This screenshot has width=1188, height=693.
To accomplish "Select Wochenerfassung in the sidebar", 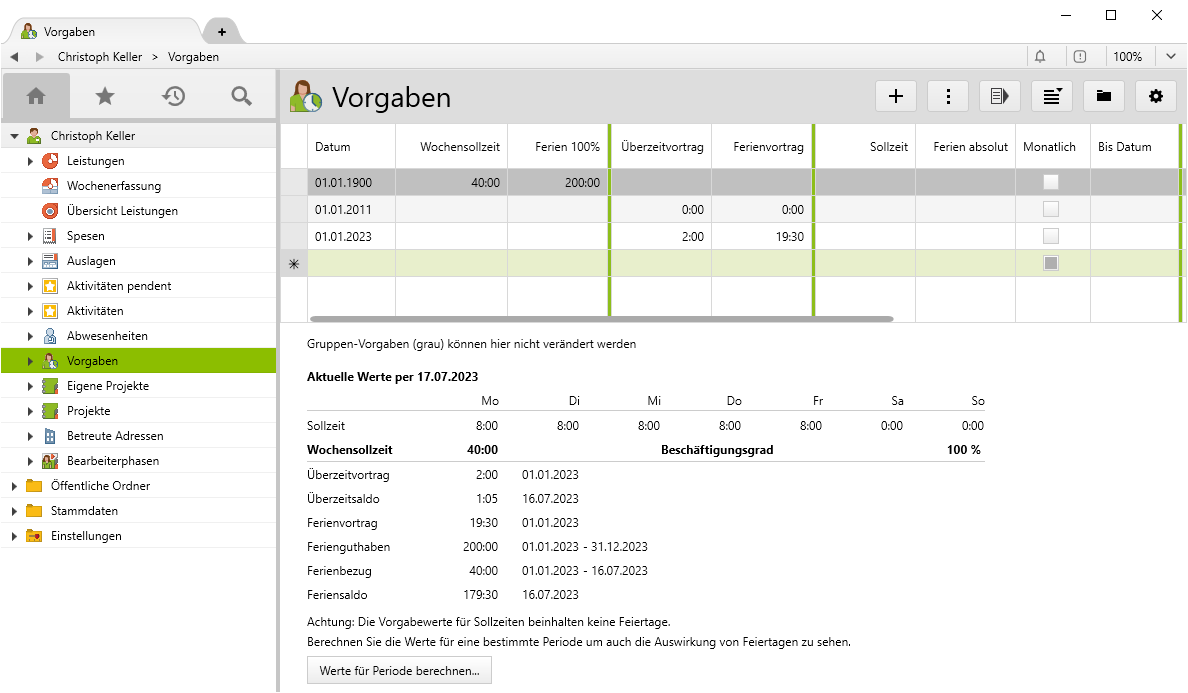I will coord(113,186).
